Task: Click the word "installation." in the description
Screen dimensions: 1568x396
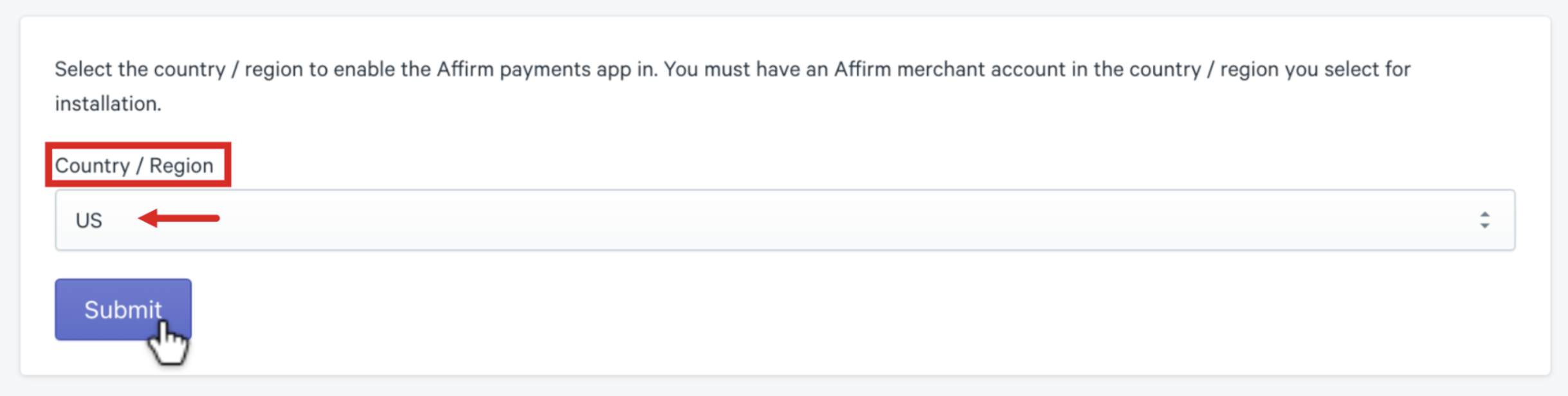Action: 108,104
